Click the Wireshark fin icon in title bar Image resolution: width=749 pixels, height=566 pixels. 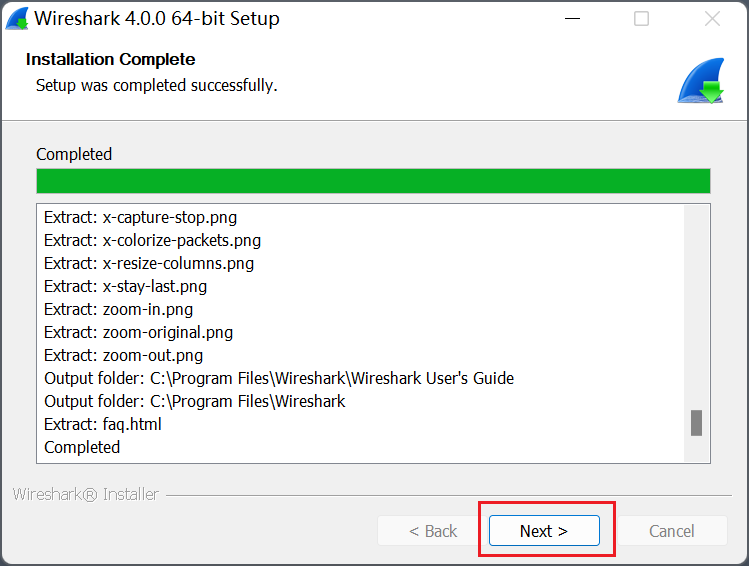[17, 19]
